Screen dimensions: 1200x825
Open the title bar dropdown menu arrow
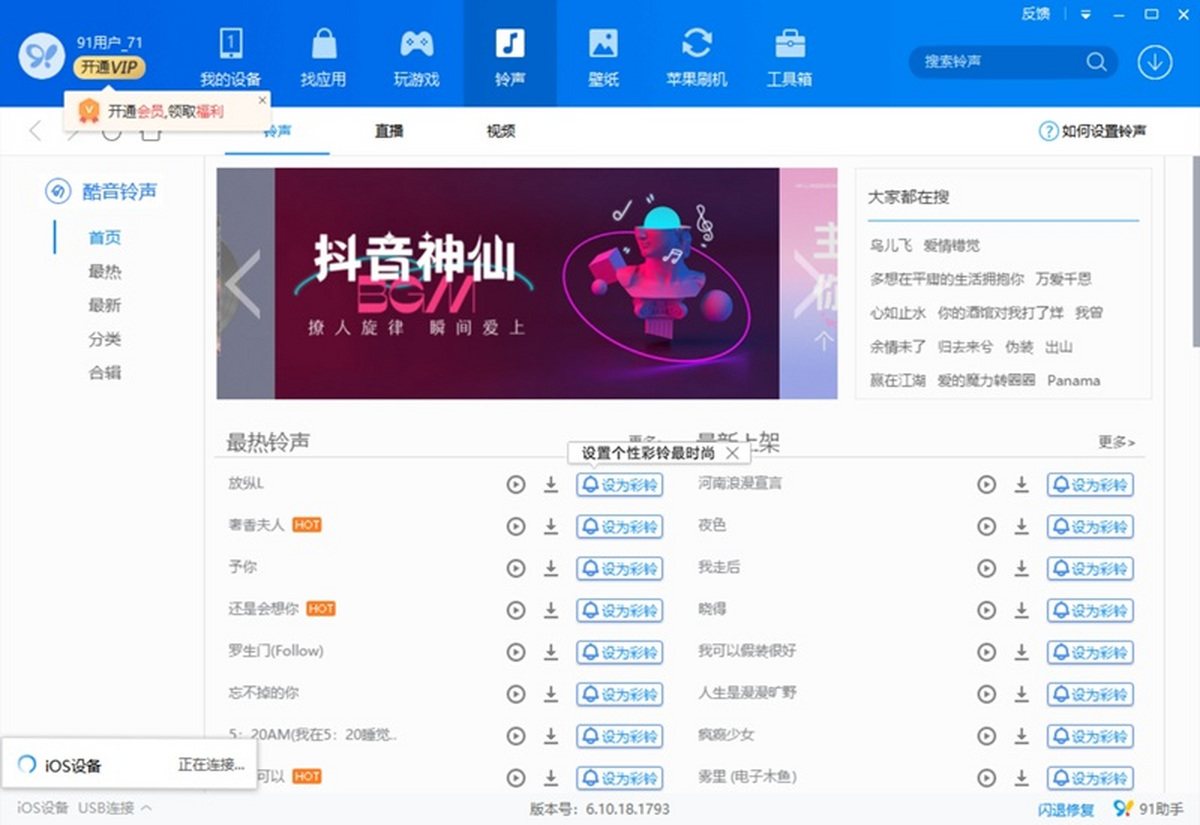pyautogui.click(x=1086, y=14)
